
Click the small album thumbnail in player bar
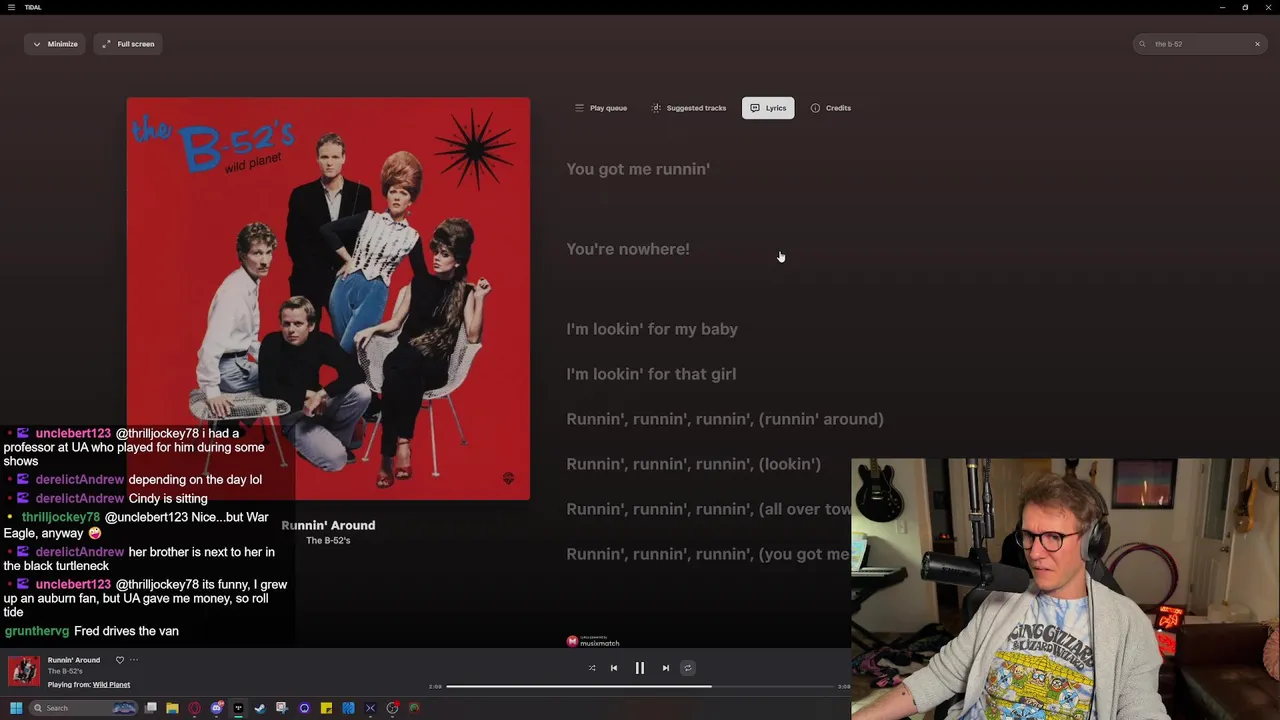coord(24,671)
